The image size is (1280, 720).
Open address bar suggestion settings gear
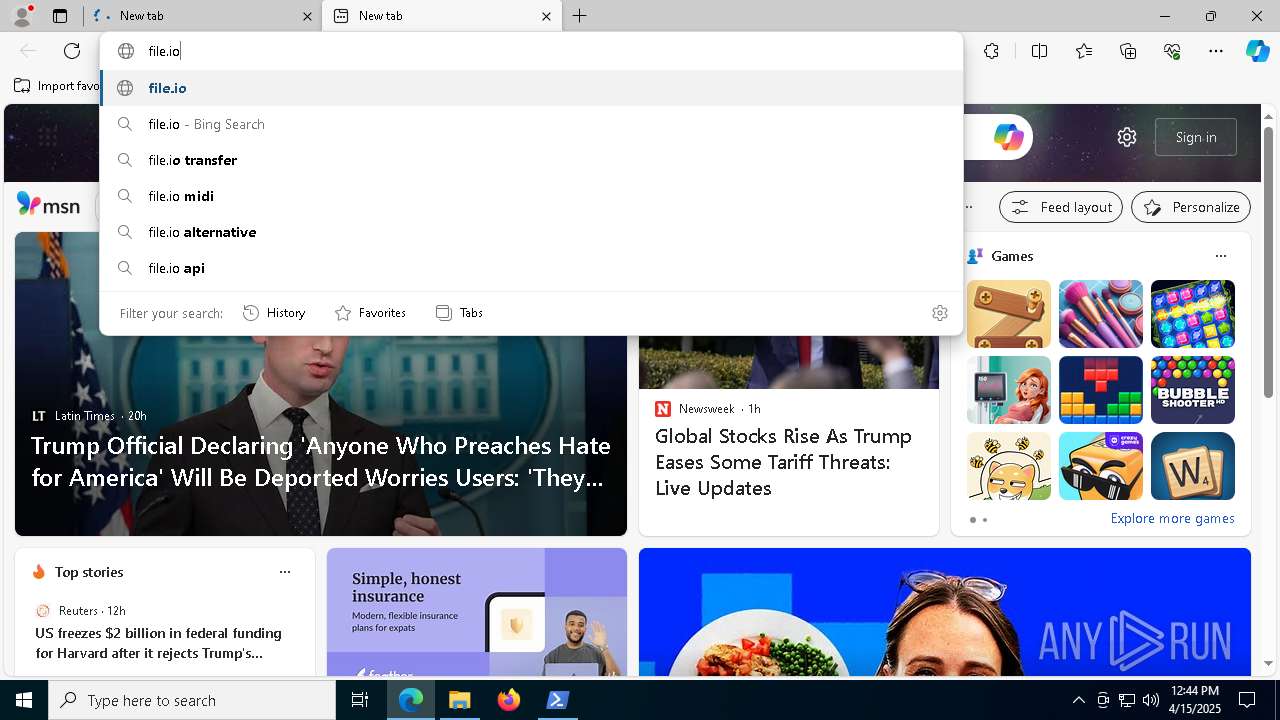939,313
